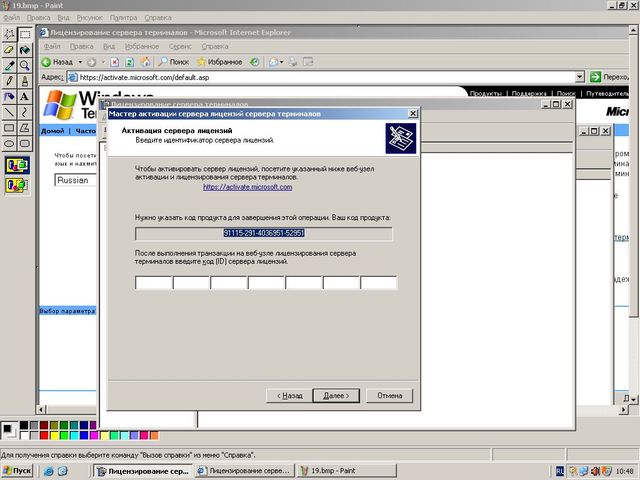This screenshot has height=480, width=640.
Task: Click Paint vertical scrollbar down arrow
Action: [633, 400]
